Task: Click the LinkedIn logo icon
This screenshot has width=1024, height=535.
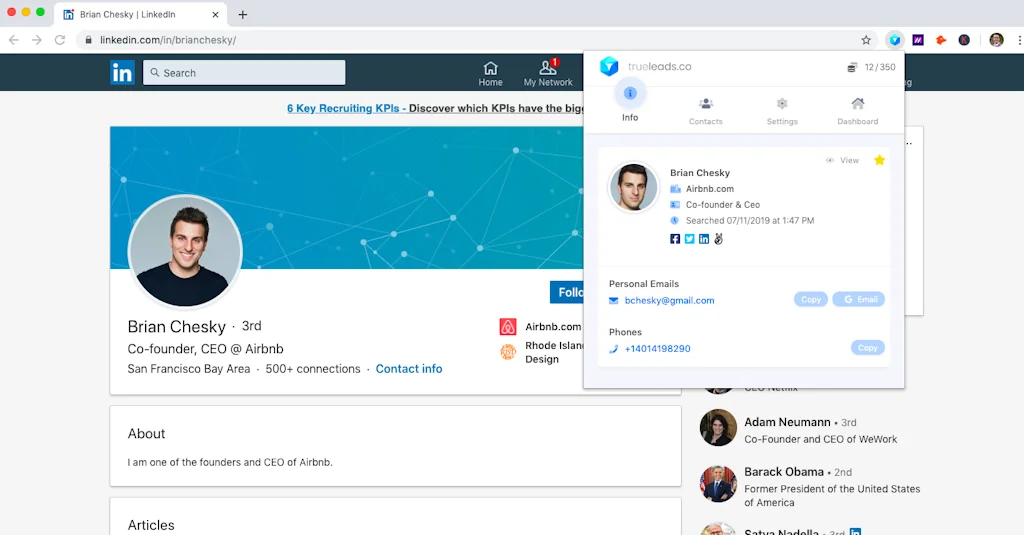Action: click(122, 73)
